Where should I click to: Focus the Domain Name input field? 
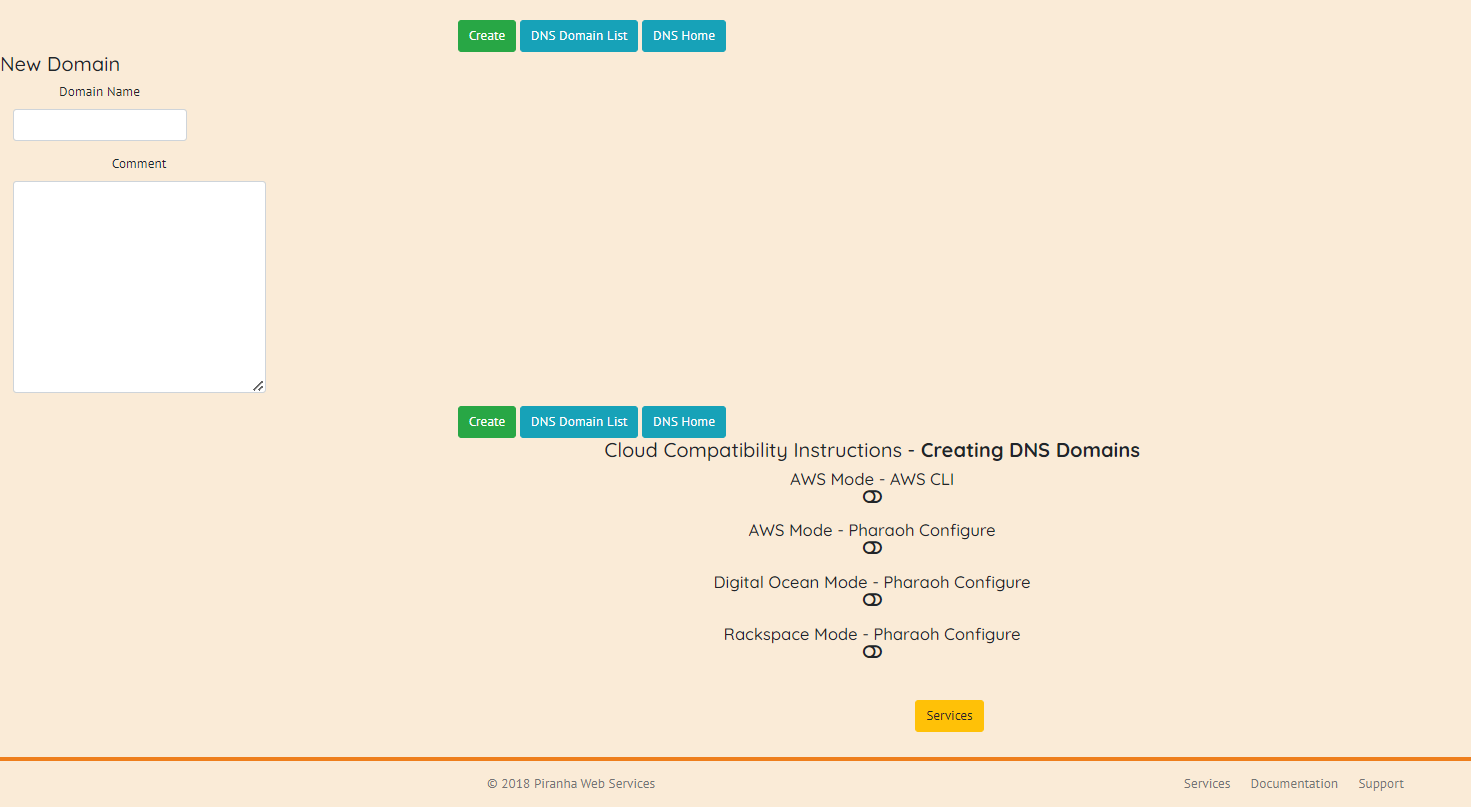100,125
